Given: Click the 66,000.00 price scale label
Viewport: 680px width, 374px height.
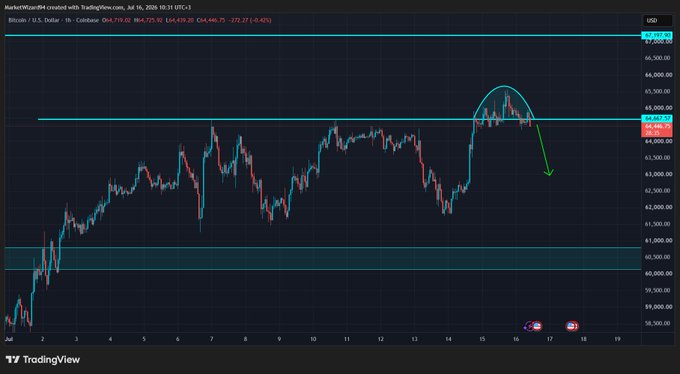Looking at the screenshot, I should coord(659,75).
